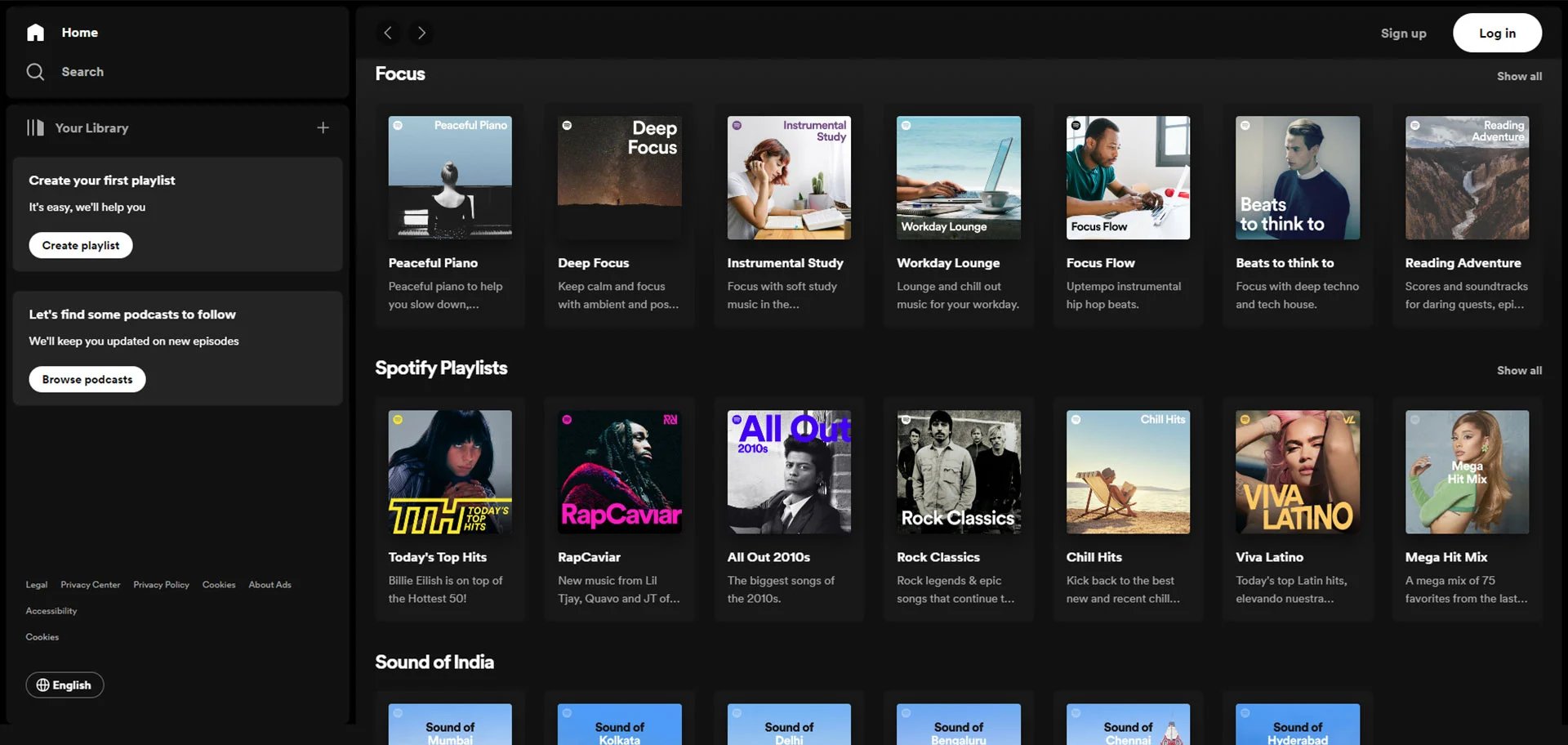Image resolution: width=1568 pixels, height=745 pixels.
Task: Open the Search menu item
Action: pos(82,72)
